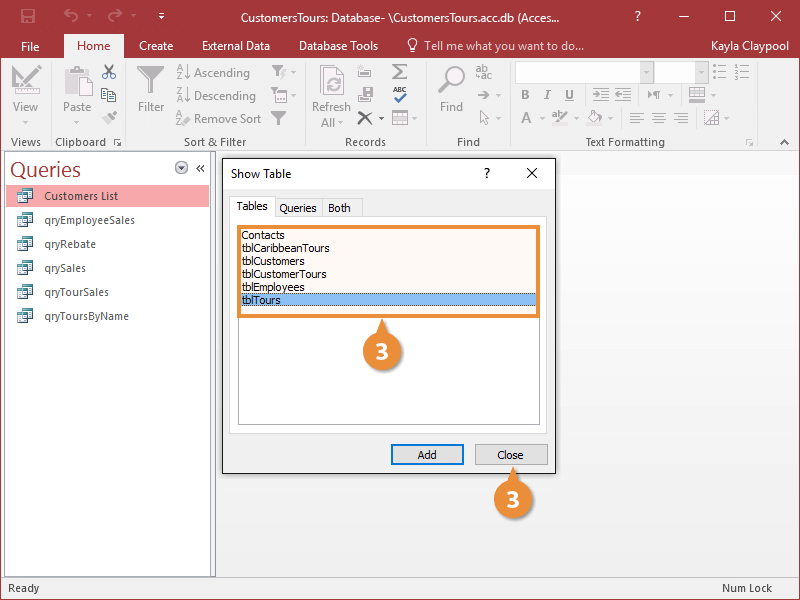The image size is (800, 600).
Task: Open the File menu
Action: tap(30, 46)
